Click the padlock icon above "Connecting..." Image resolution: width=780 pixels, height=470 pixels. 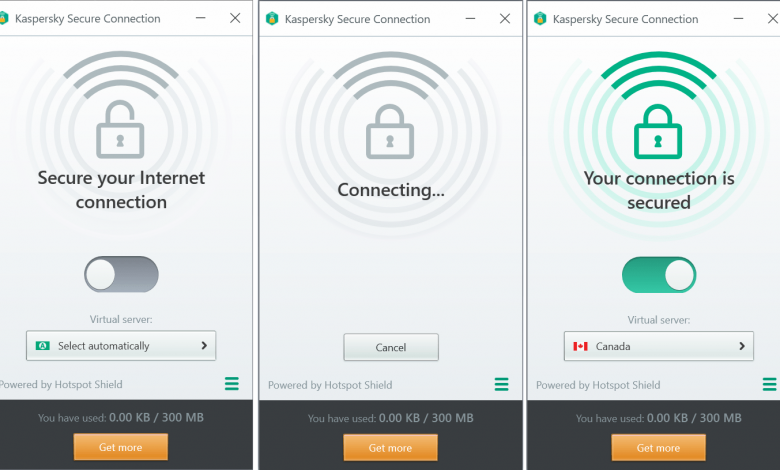390,130
